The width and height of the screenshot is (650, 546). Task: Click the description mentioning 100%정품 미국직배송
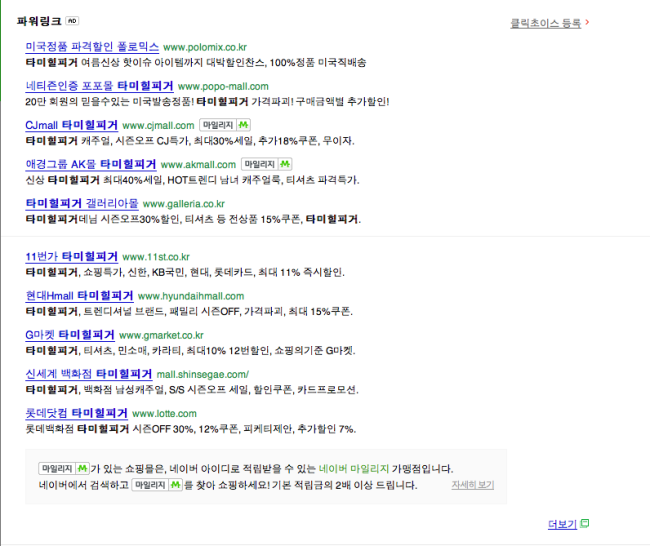(x=196, y=63)
